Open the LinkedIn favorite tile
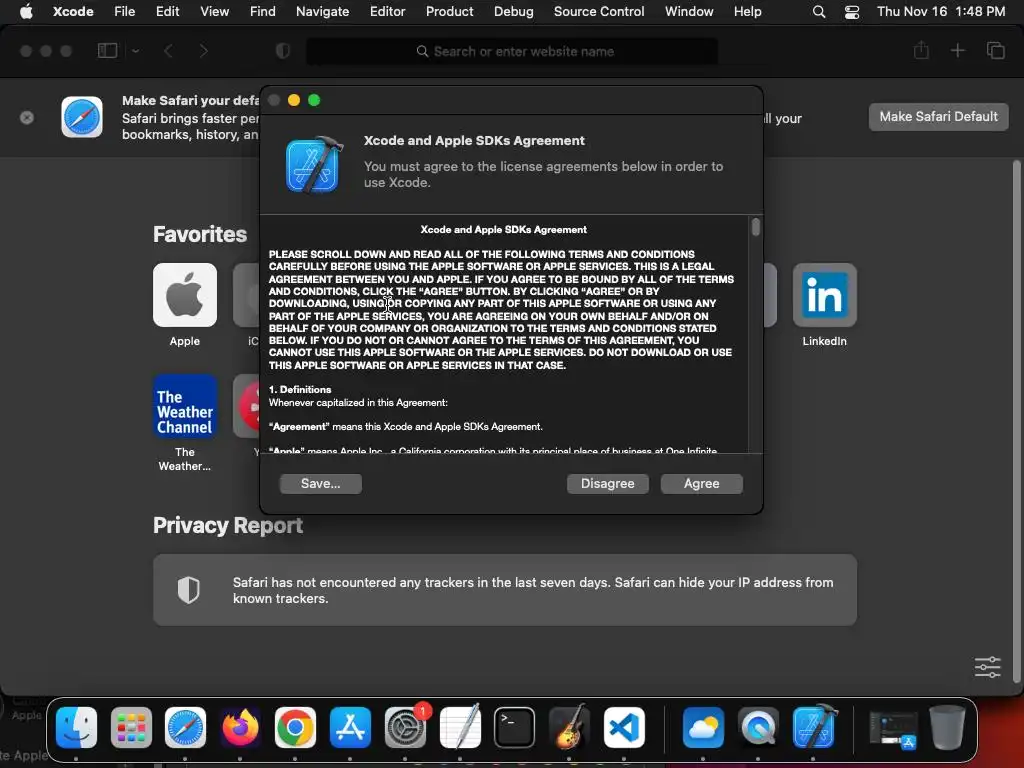1024x768 pixels. 825,295
